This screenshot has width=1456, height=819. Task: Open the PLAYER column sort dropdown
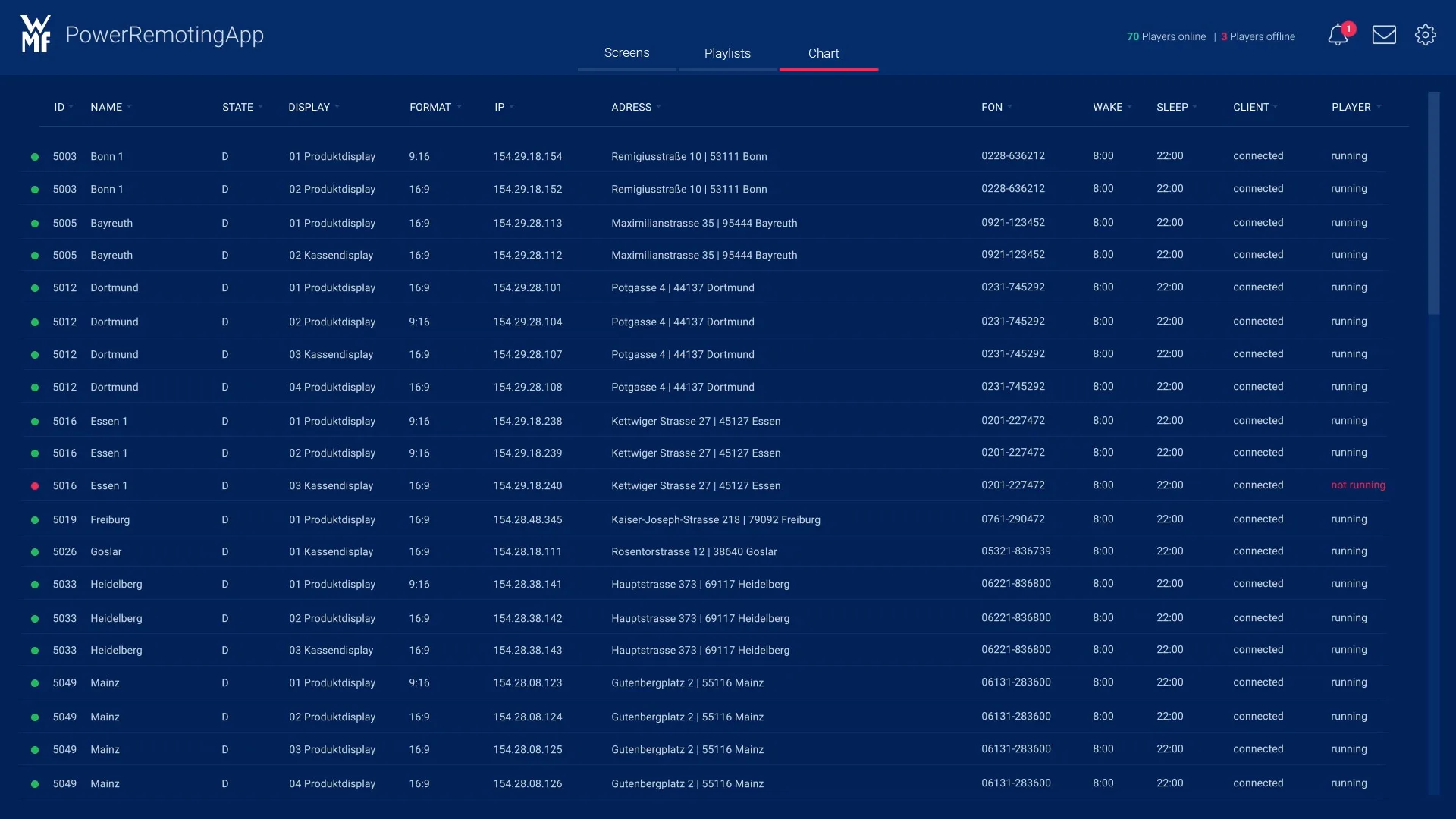pyautogui.click(x=1379, y=107)
